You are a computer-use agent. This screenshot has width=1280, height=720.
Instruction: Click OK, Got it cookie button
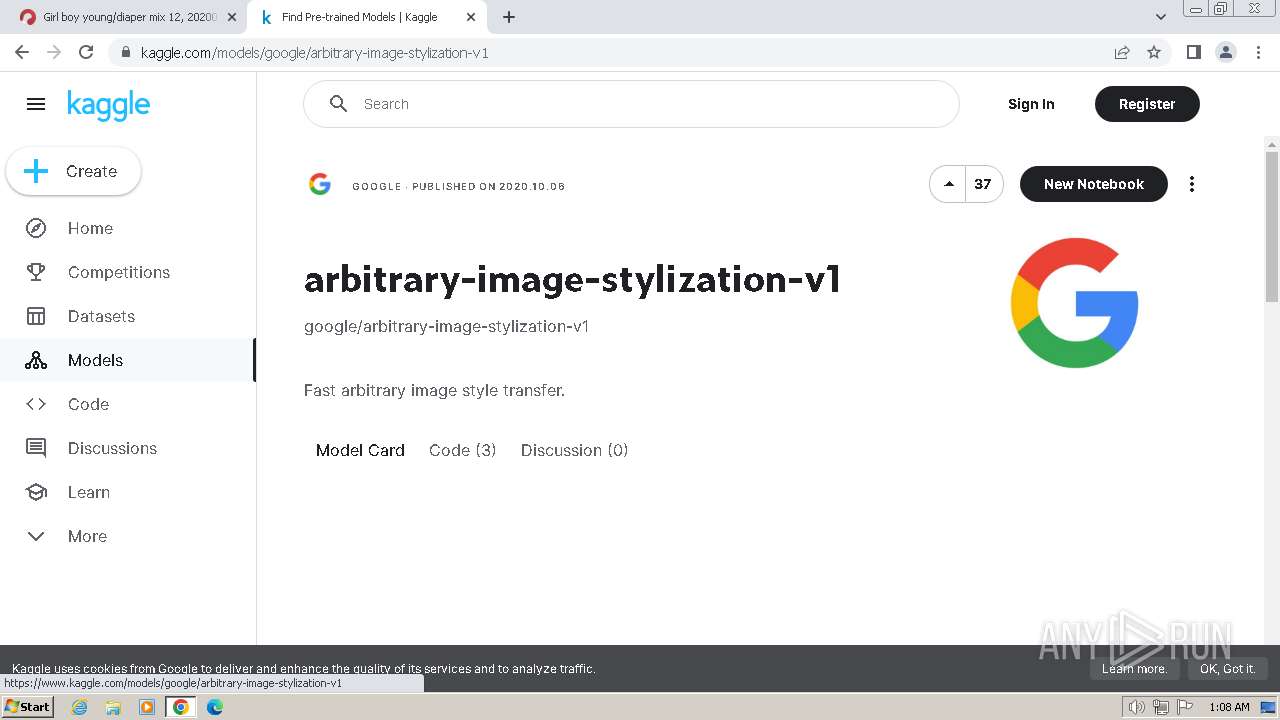[1227, 669]
